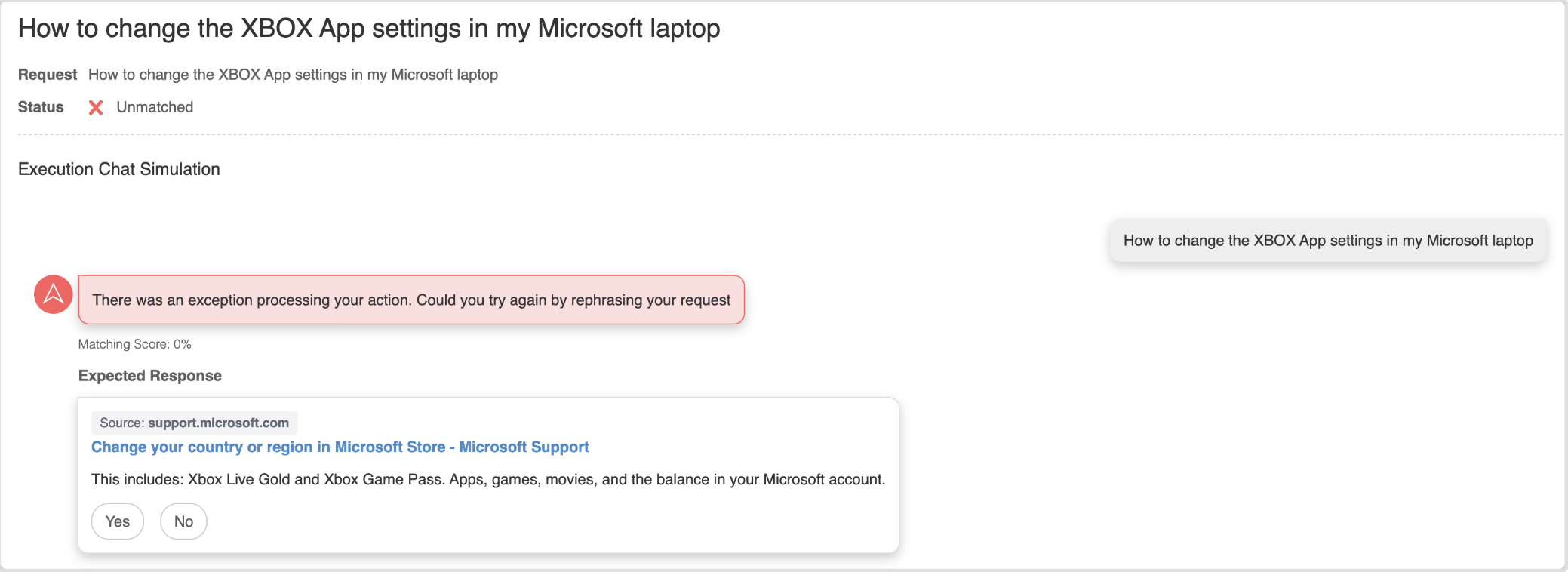Viewport: 1568px width, 572px height.
Task: Click the large page title heading
Action: click(369, 29)
